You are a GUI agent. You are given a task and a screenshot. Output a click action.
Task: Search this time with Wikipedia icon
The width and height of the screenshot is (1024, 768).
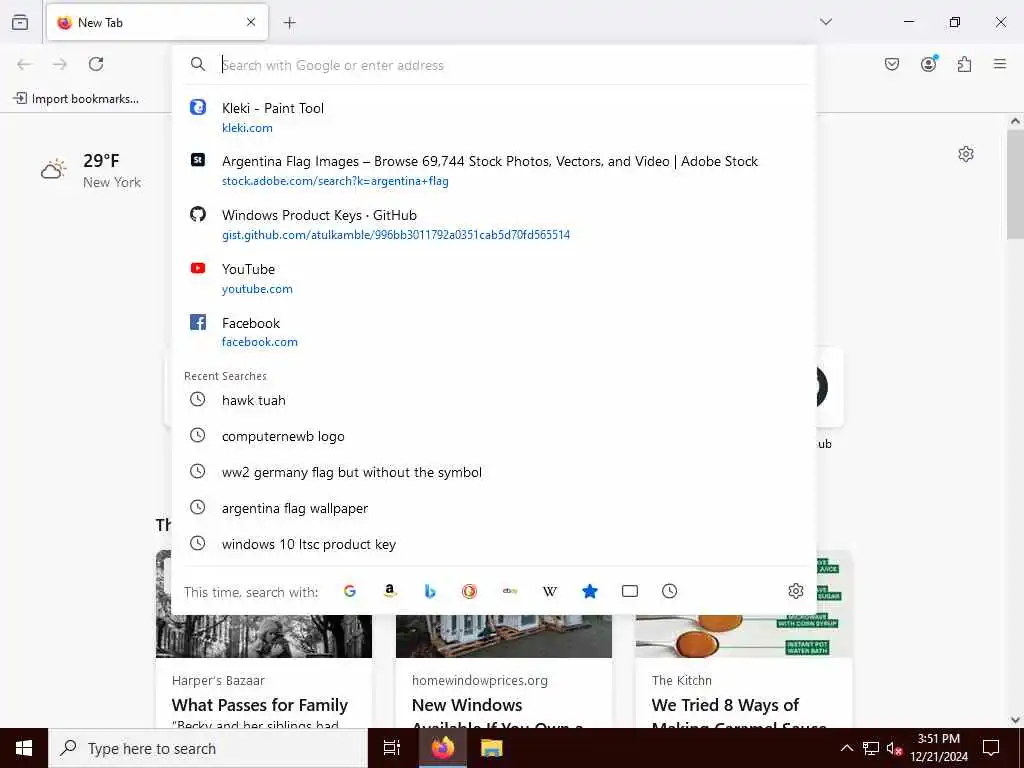point(550,591)
